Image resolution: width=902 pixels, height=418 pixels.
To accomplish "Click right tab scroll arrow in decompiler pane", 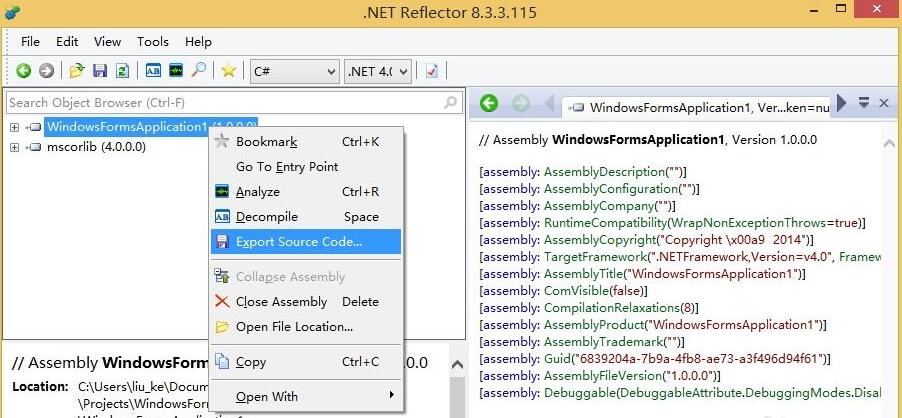I will 842,103.
